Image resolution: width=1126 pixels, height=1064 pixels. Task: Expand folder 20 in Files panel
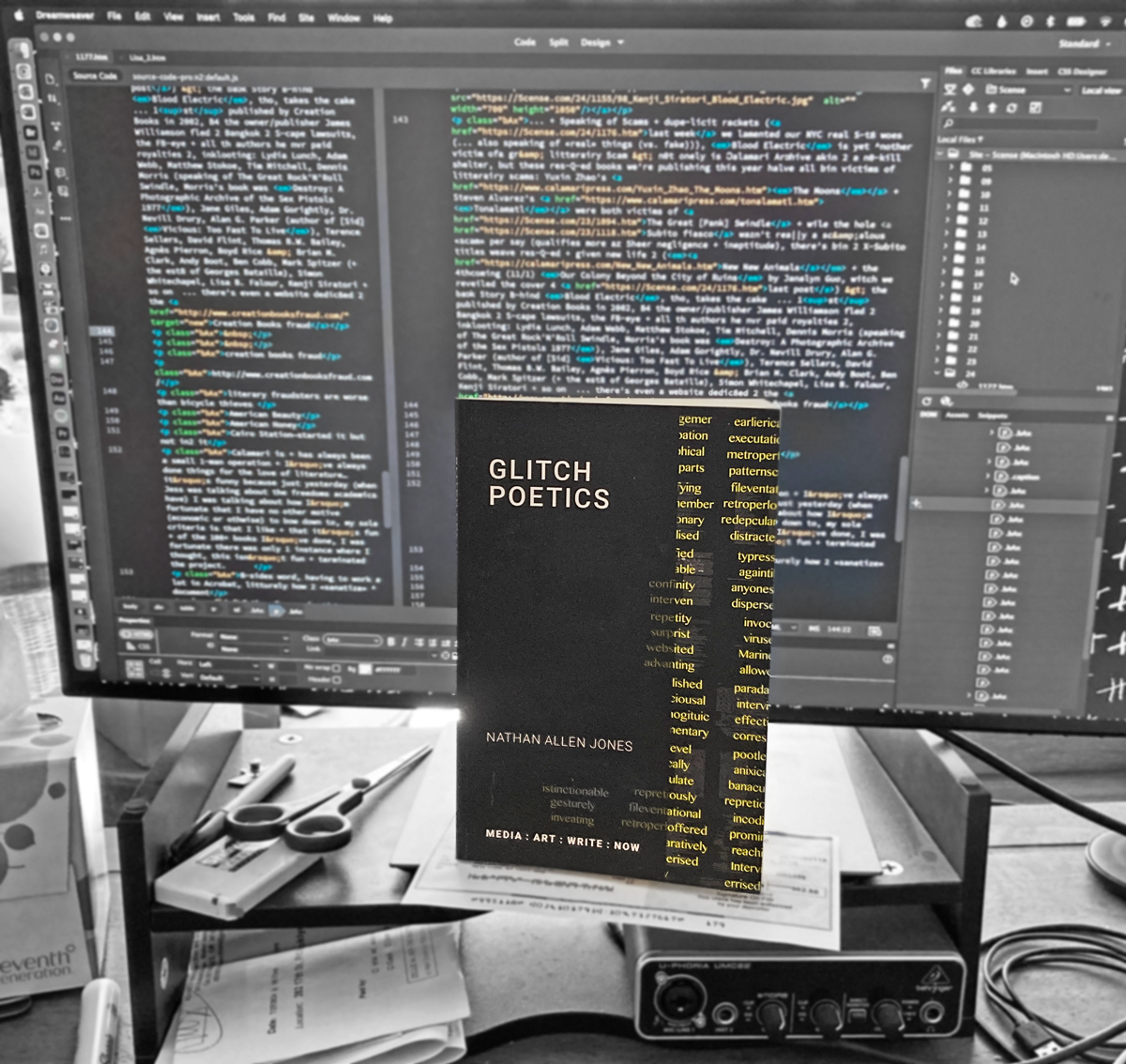(x=938, y=323)
